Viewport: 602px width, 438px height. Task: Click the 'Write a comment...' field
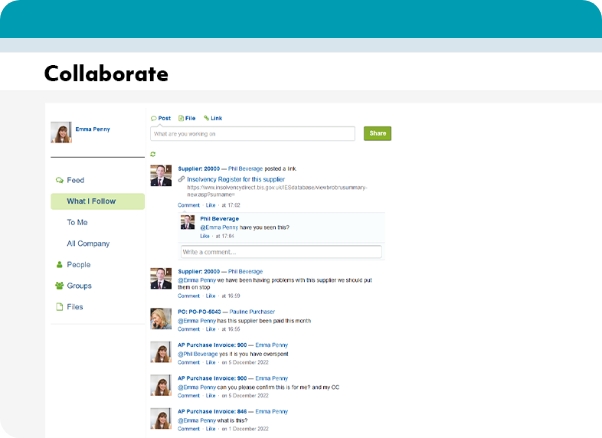pos(281,252)
